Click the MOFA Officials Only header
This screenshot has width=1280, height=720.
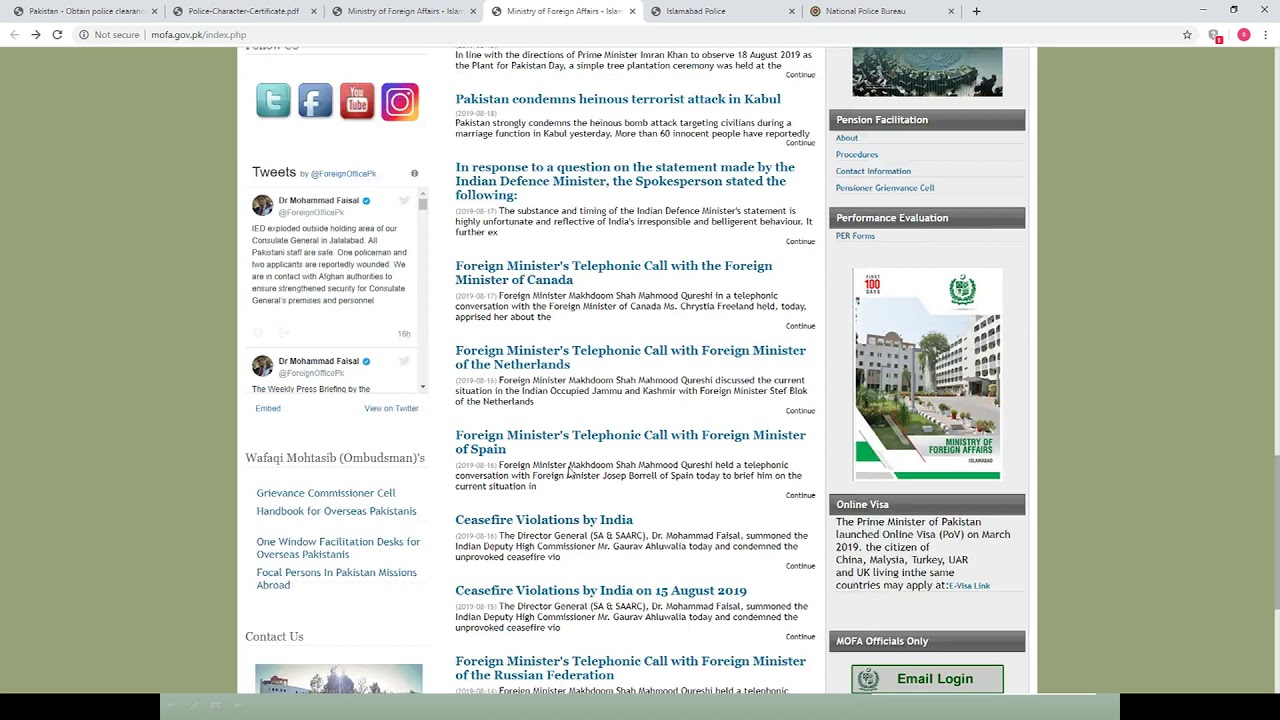click(x=927, y=641)
